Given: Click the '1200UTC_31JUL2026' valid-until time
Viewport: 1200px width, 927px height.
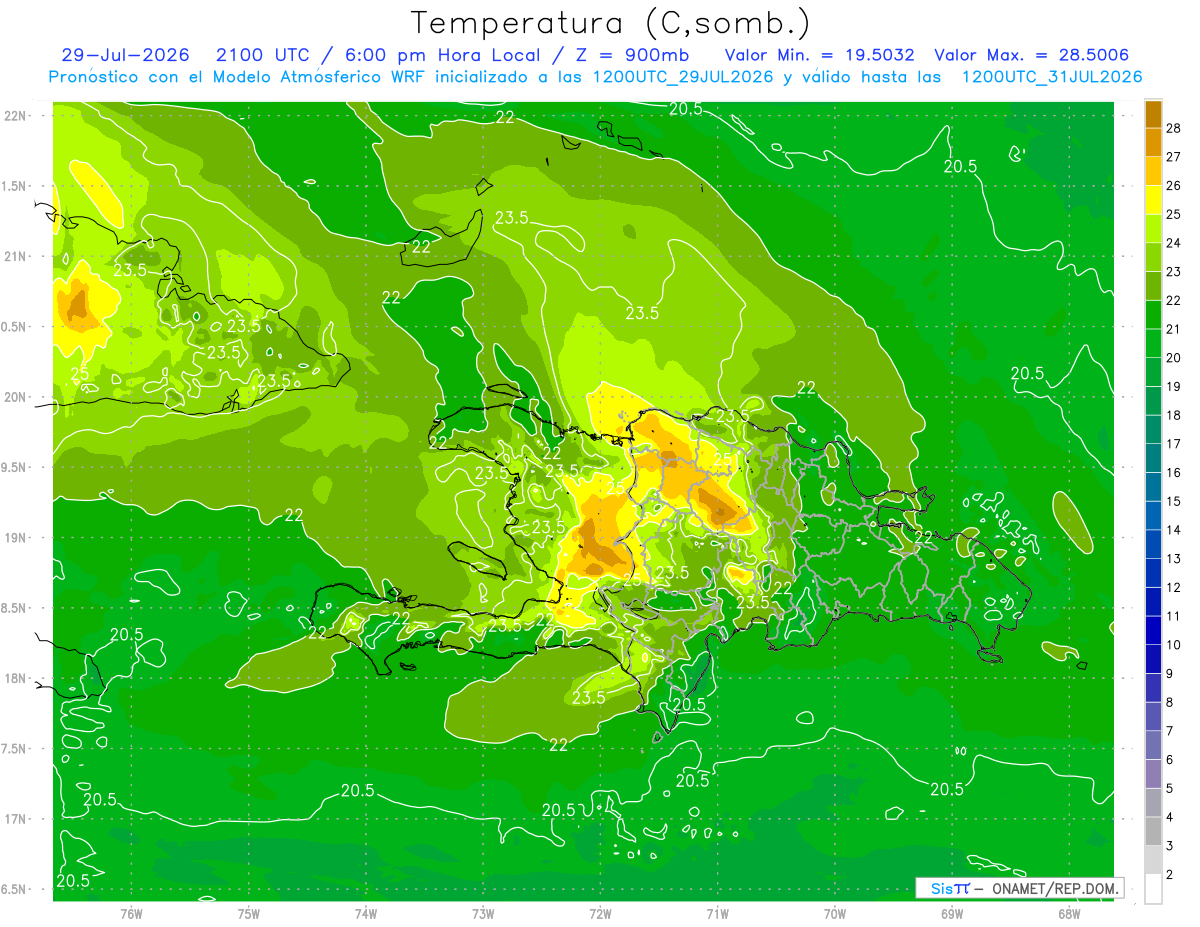Looking at the screenshot, I should [1052, 77].
